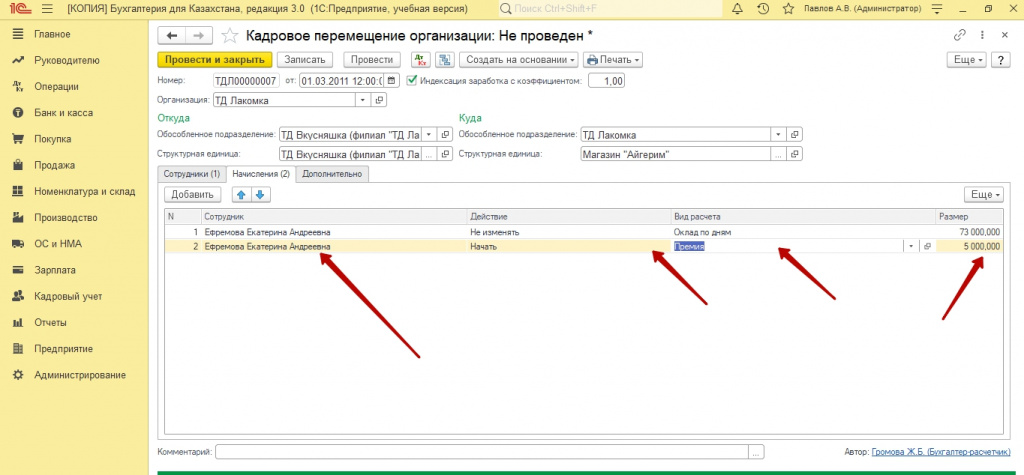Expand destination Обособленное подразделение dropdown
1024x475 pixels.
[x=778, y=135]
